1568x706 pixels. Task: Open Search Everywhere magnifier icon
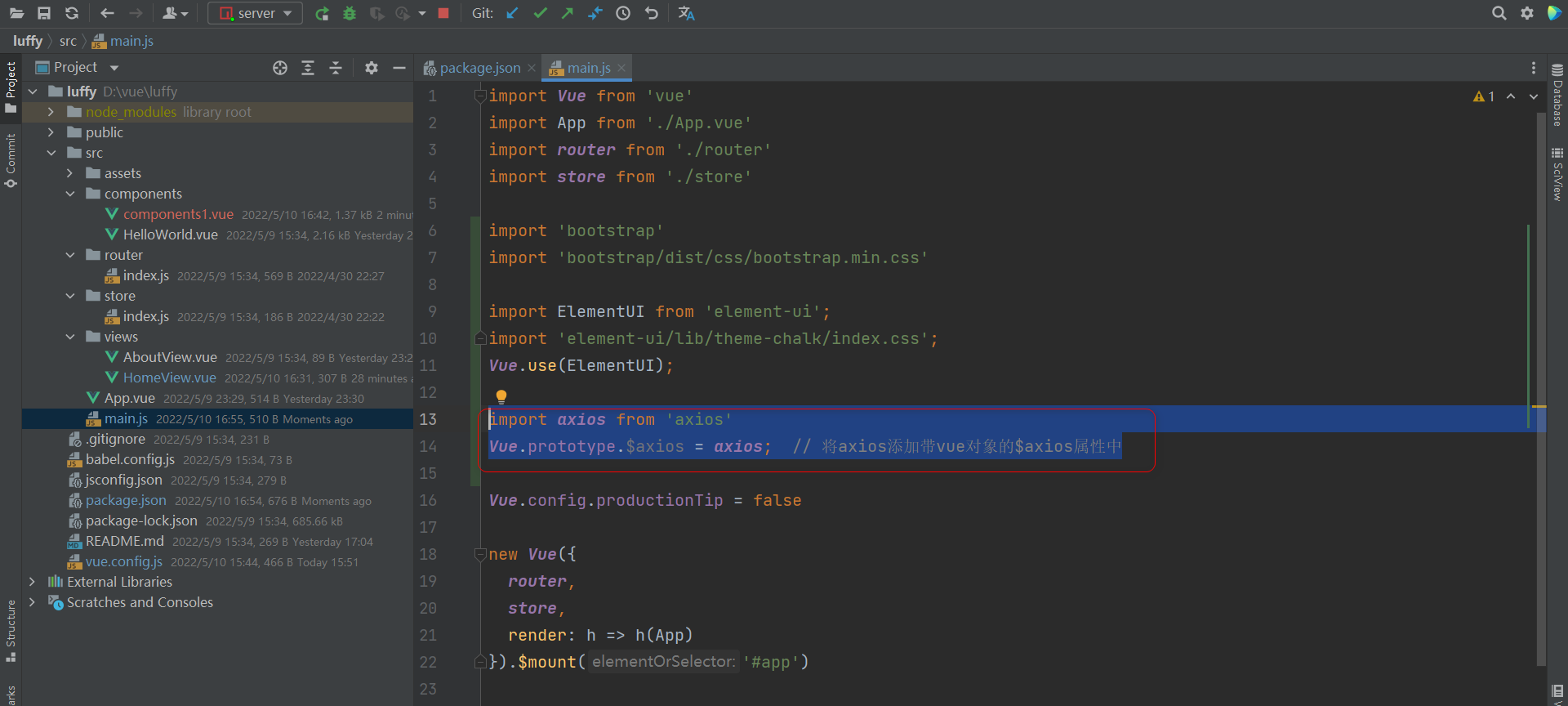[1499, 13]
